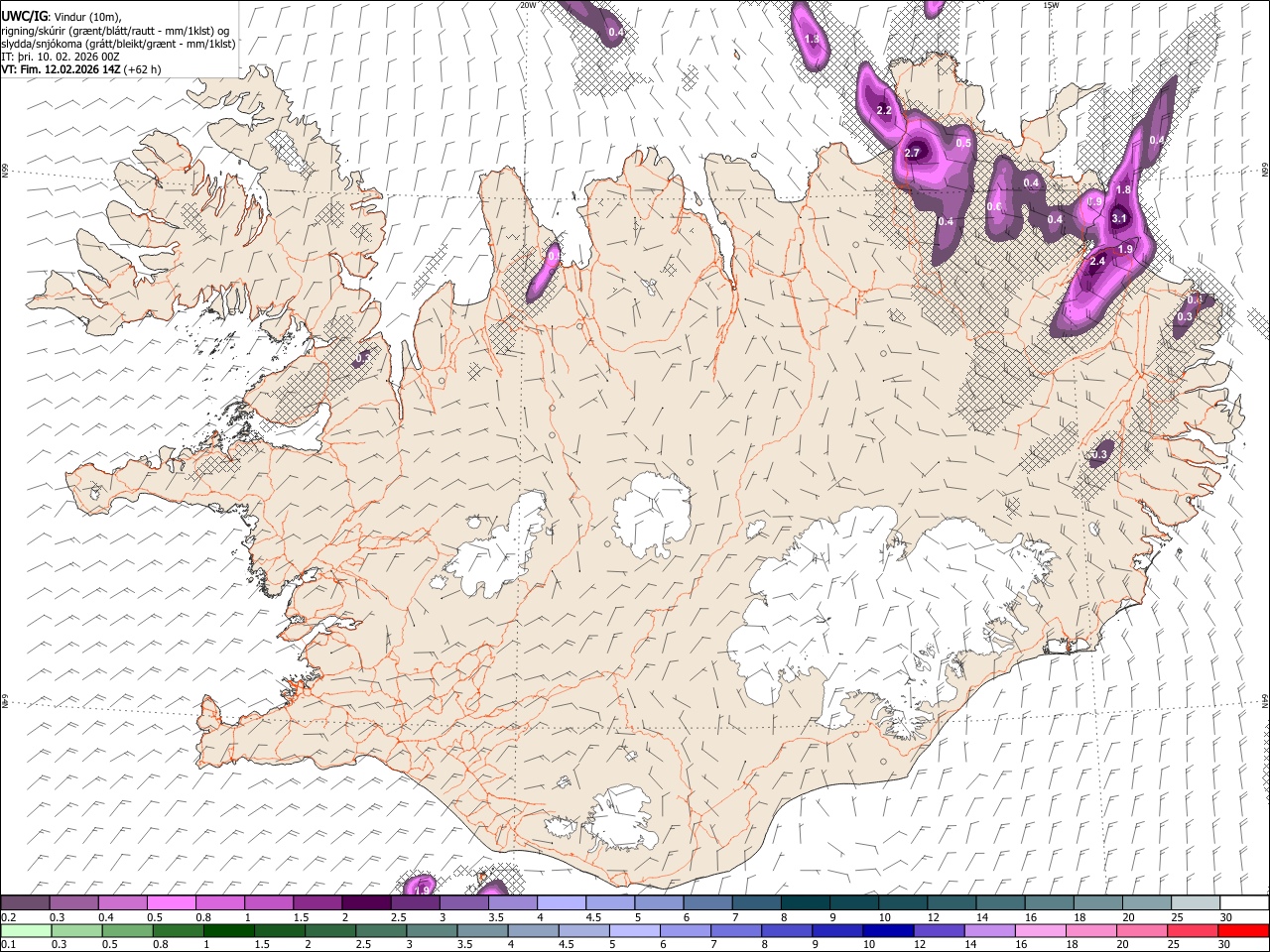Click the 2.2 snowfall value label
Screen dimensions: 1270x952
tap(885, 110)
